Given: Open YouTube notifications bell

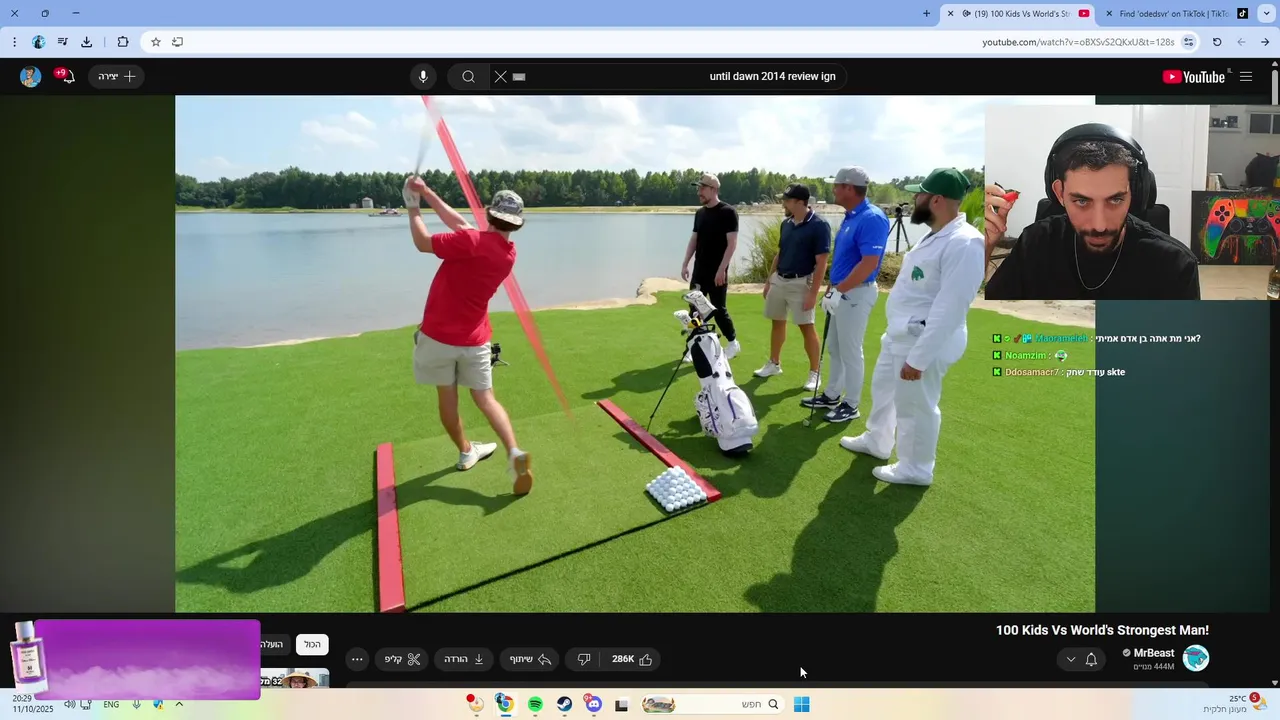Looking at the screenshot, I should tap(66, 76).
